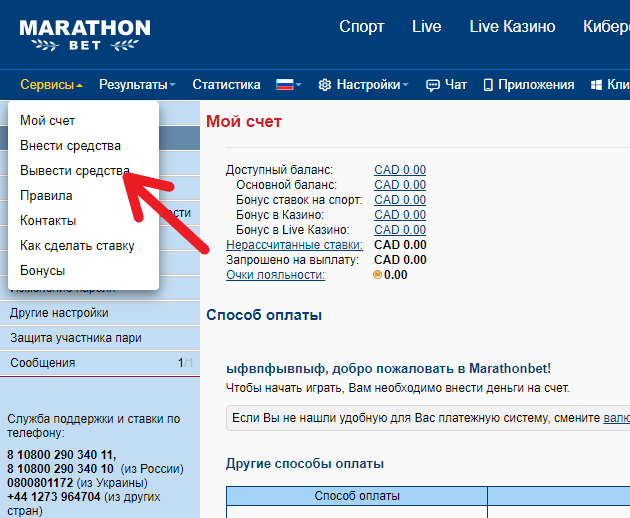The width and height of the screenshot is (630, 518).
Task: Click Бонус в Казино amount link
Action: coord(400,215)
